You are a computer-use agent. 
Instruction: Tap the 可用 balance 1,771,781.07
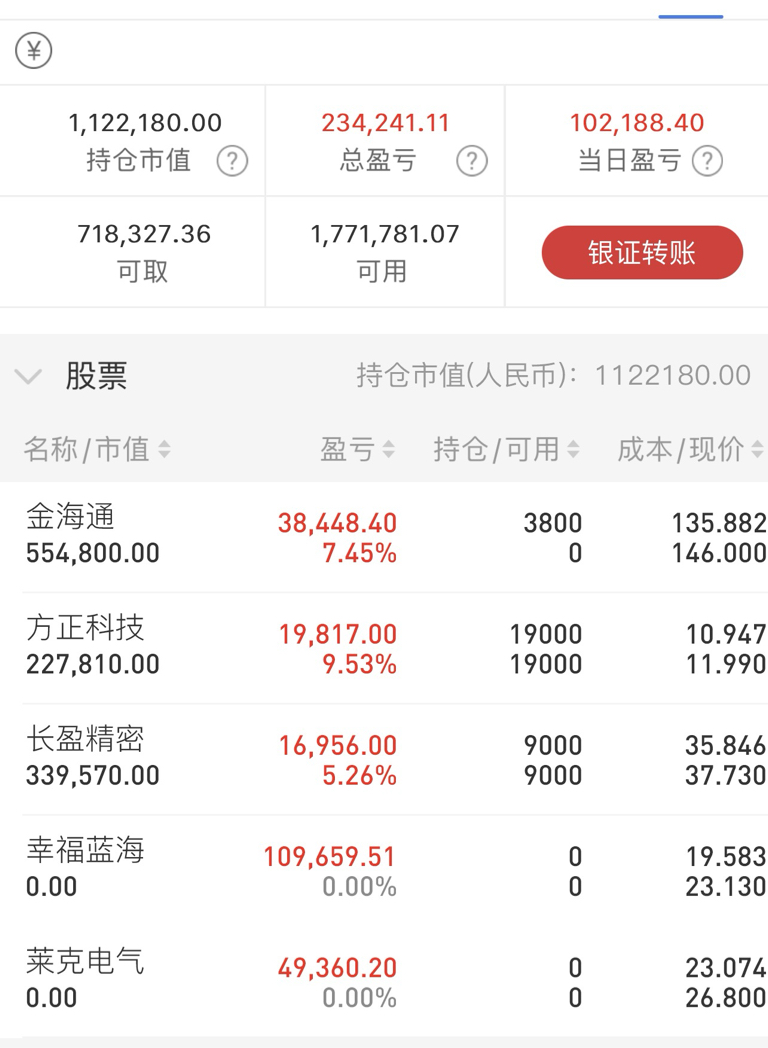[385, 234]
